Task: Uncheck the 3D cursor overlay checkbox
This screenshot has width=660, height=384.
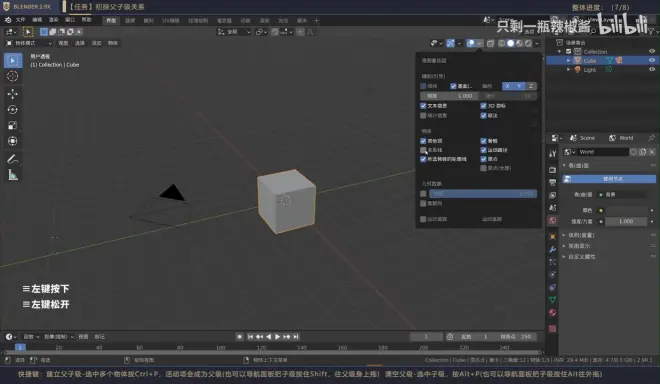Action: click(x=483, y=106)
